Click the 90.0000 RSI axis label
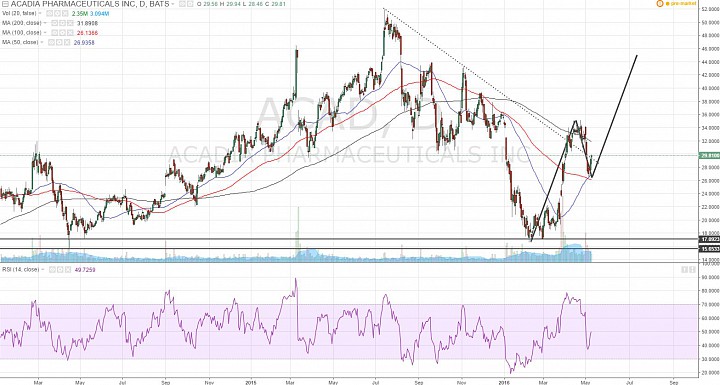The height and width of the screenshot is (385, 720). pyautogui.click(x=710, y=277)
